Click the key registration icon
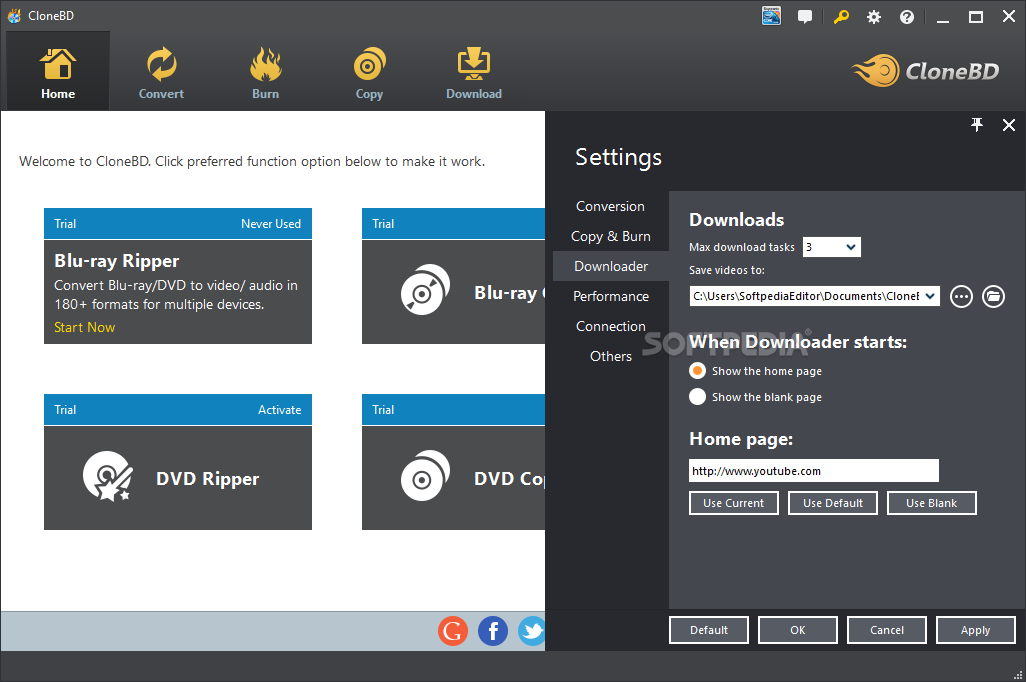 (x=841, y=17)
